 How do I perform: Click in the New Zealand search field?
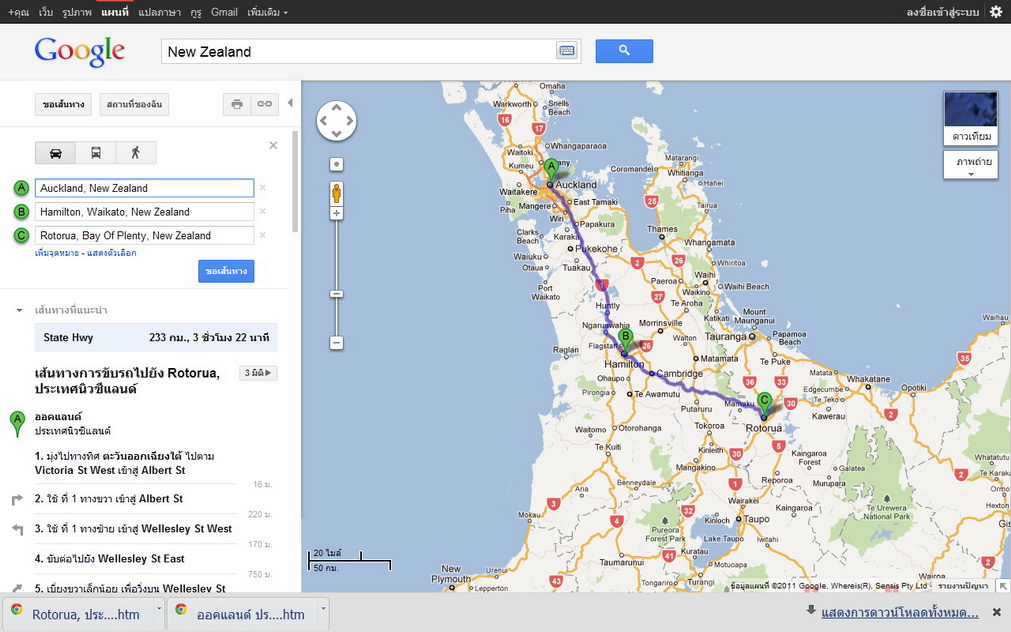(x=358, y=52)
